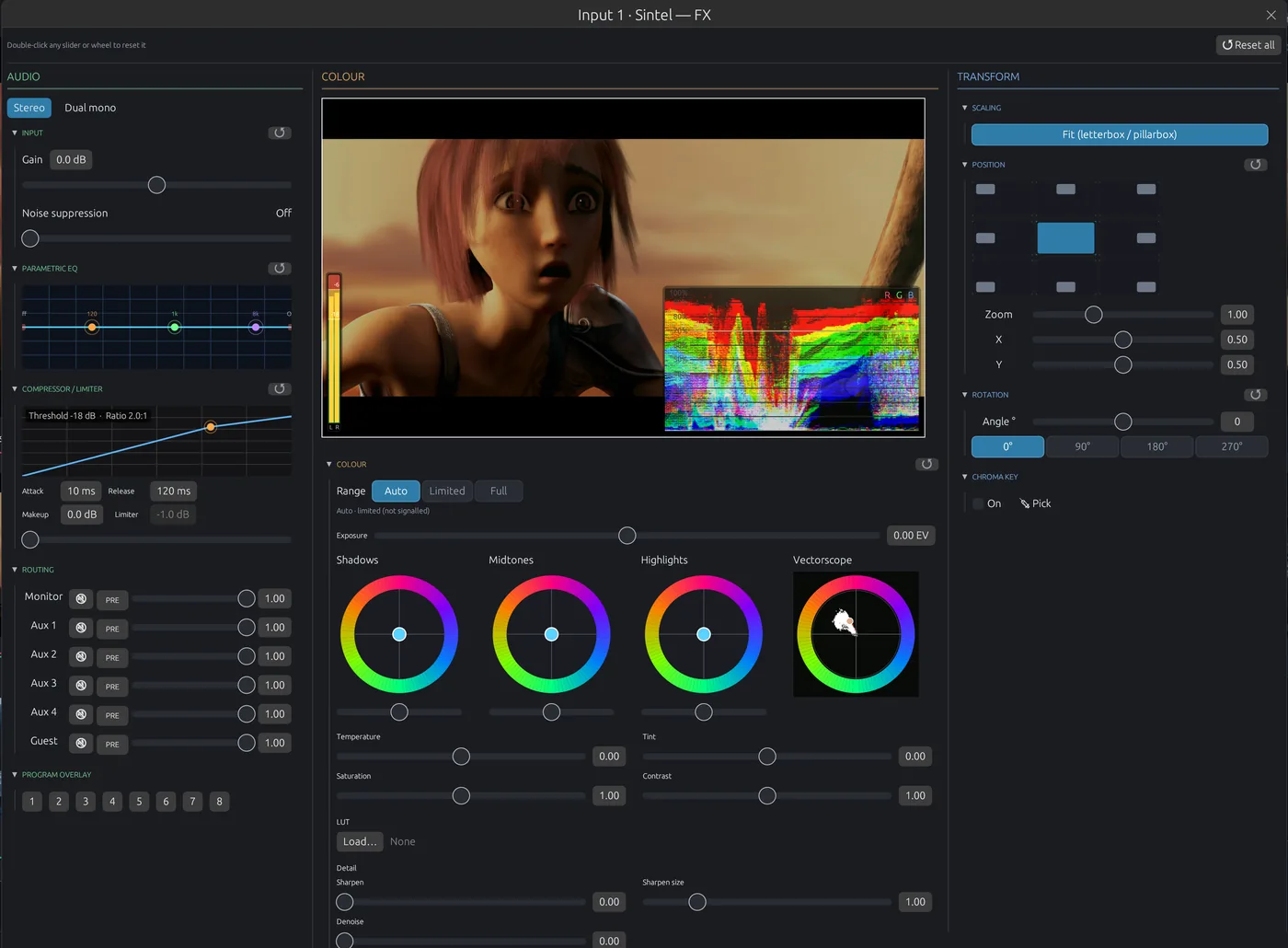1288x948 pixels.
Task: Collapse the Input audio section
Action: 15,133
